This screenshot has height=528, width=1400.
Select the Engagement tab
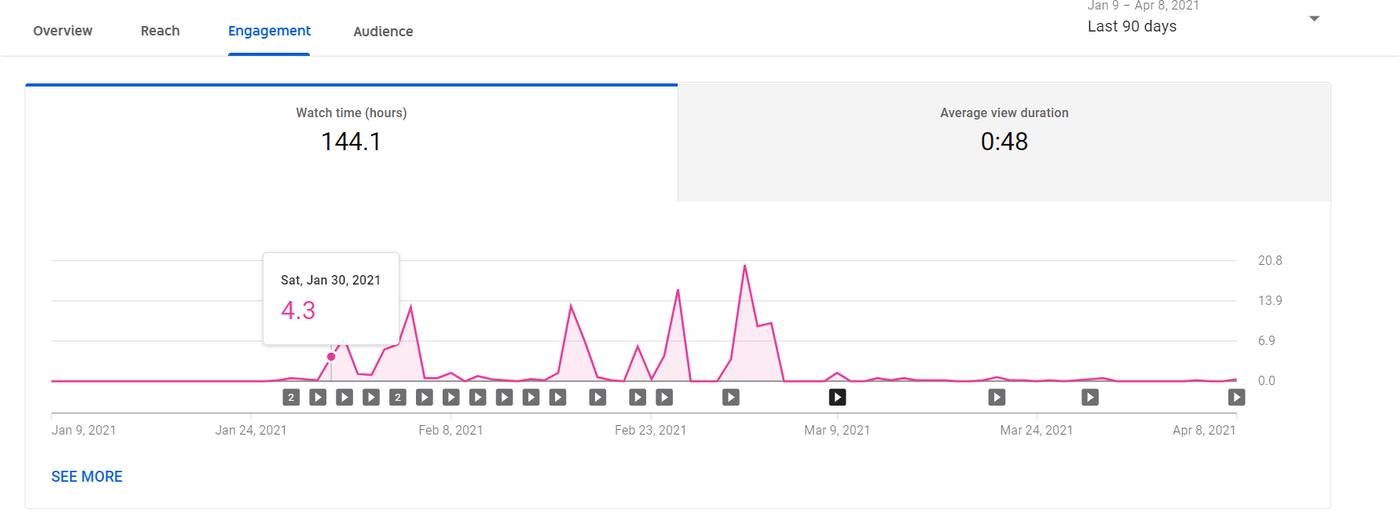tap(269, 31)
